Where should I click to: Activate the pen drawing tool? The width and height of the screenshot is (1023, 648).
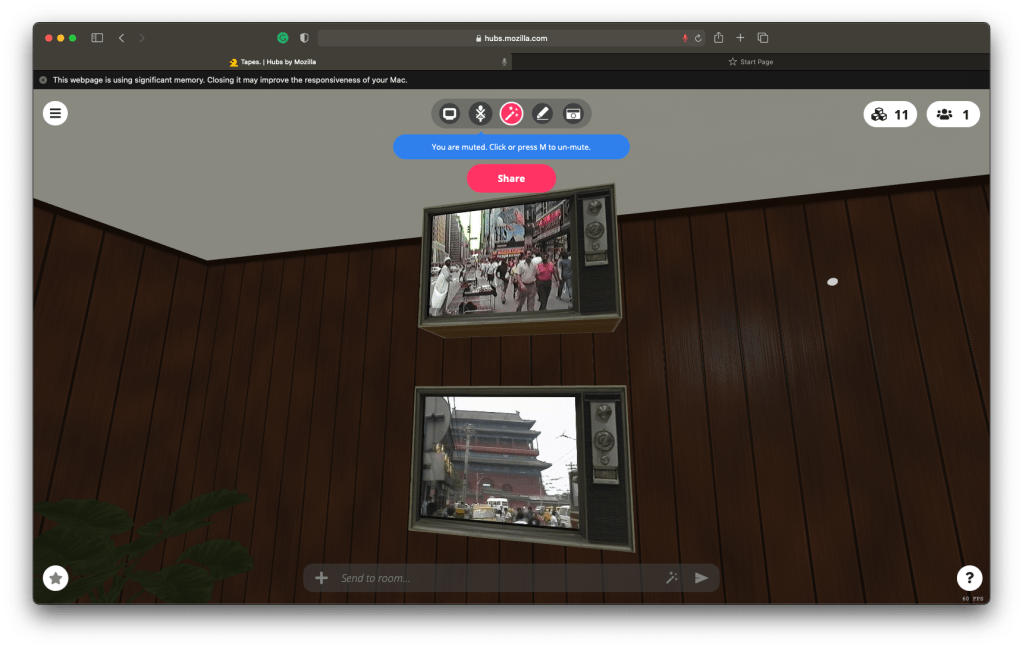tap(542, 114)
